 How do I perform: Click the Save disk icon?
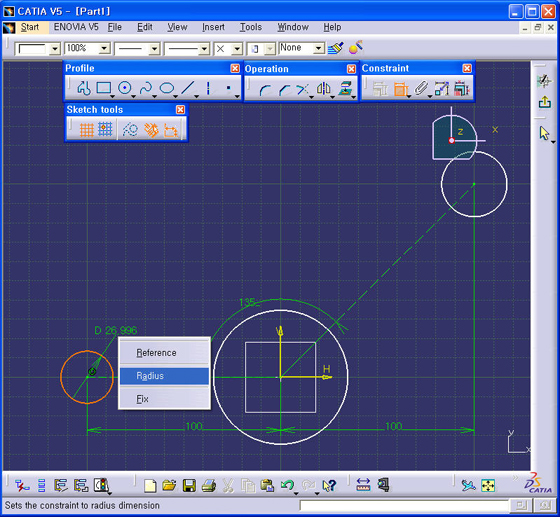pos(189,486)
